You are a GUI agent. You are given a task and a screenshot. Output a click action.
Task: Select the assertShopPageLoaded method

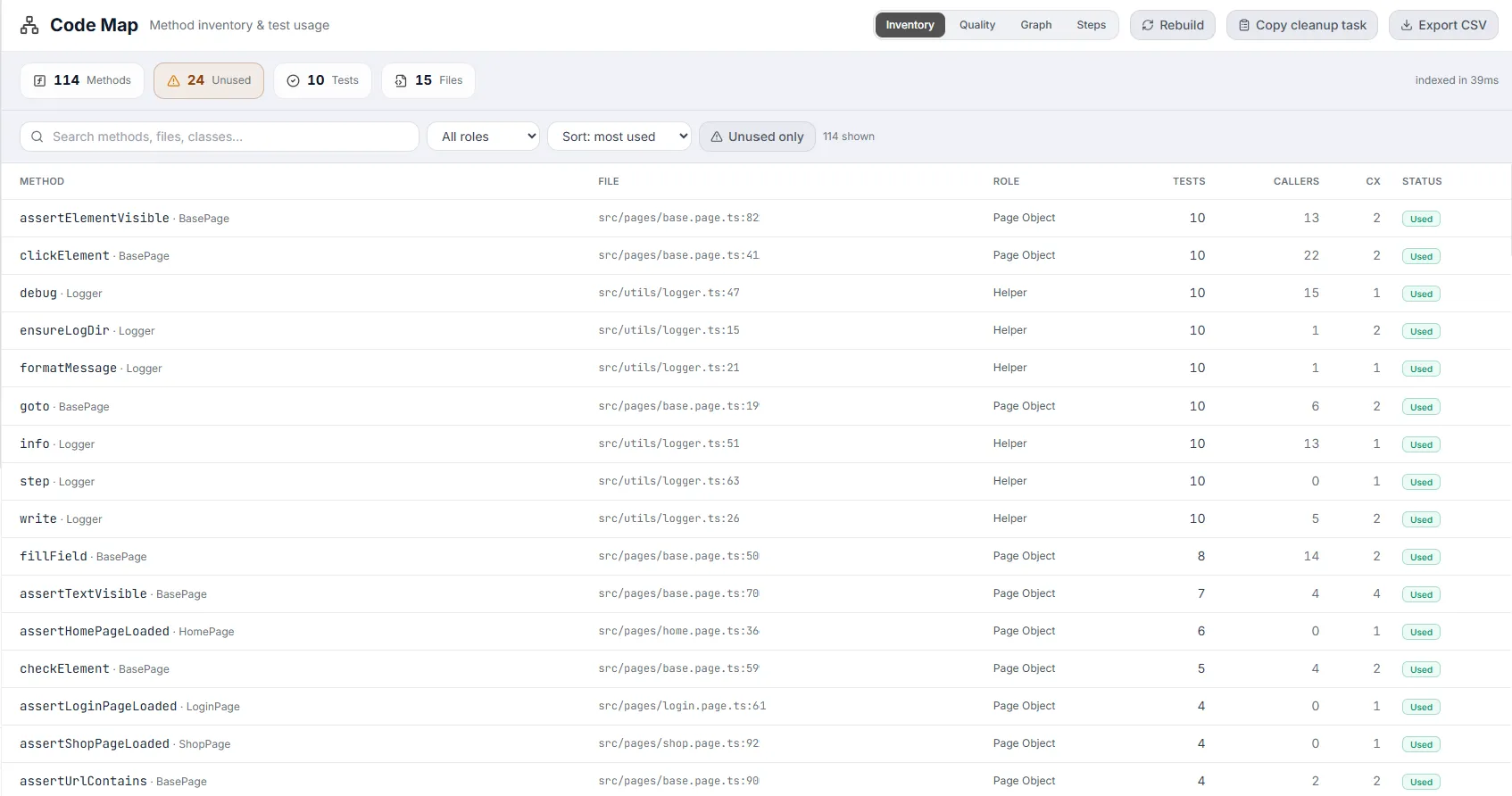pyautogui.click(x=95, y=743)
